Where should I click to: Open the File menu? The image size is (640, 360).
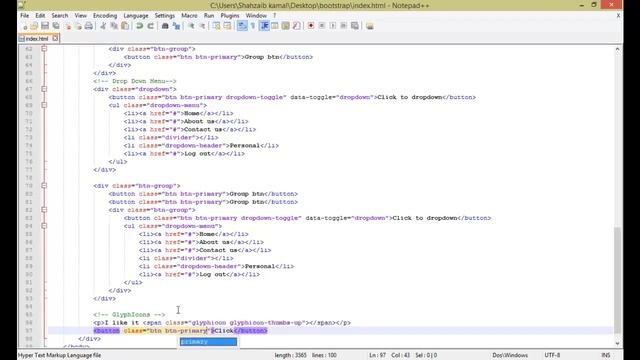24,16
